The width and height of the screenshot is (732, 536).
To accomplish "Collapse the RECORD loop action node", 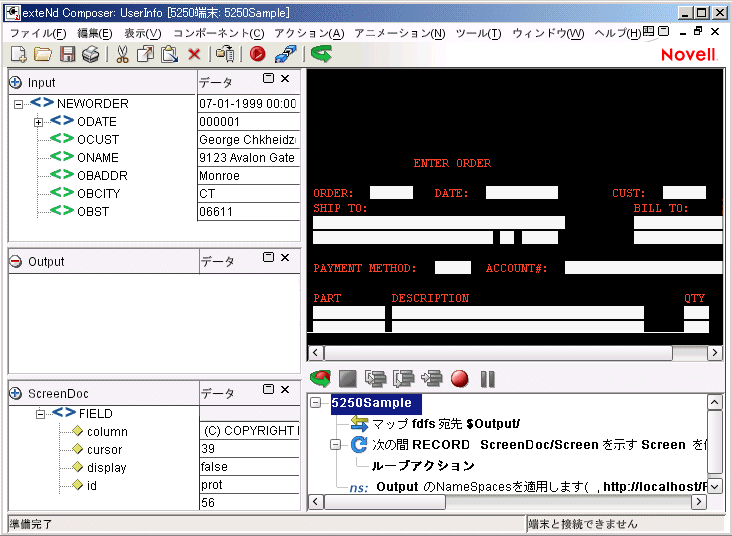I will point(336,444).
